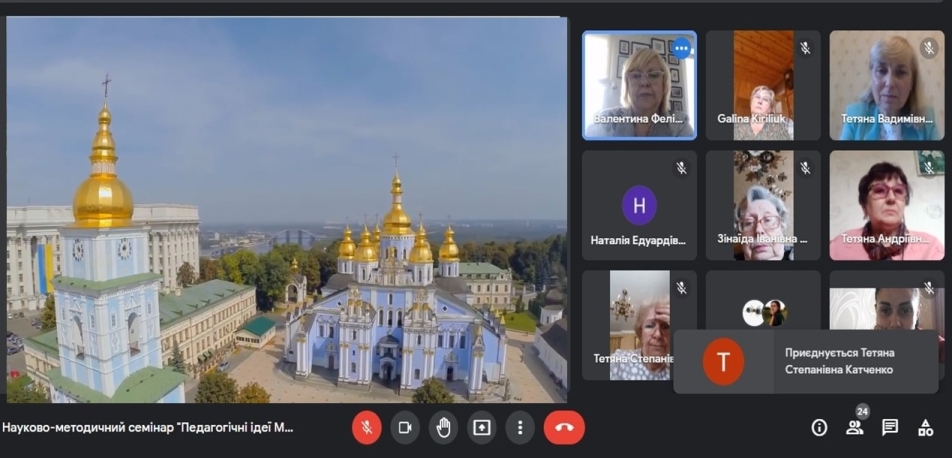
Task: Click muted mic icon on Зінаїда Іванівна tile
Action: pyautogui.click(x=805, y=168)
